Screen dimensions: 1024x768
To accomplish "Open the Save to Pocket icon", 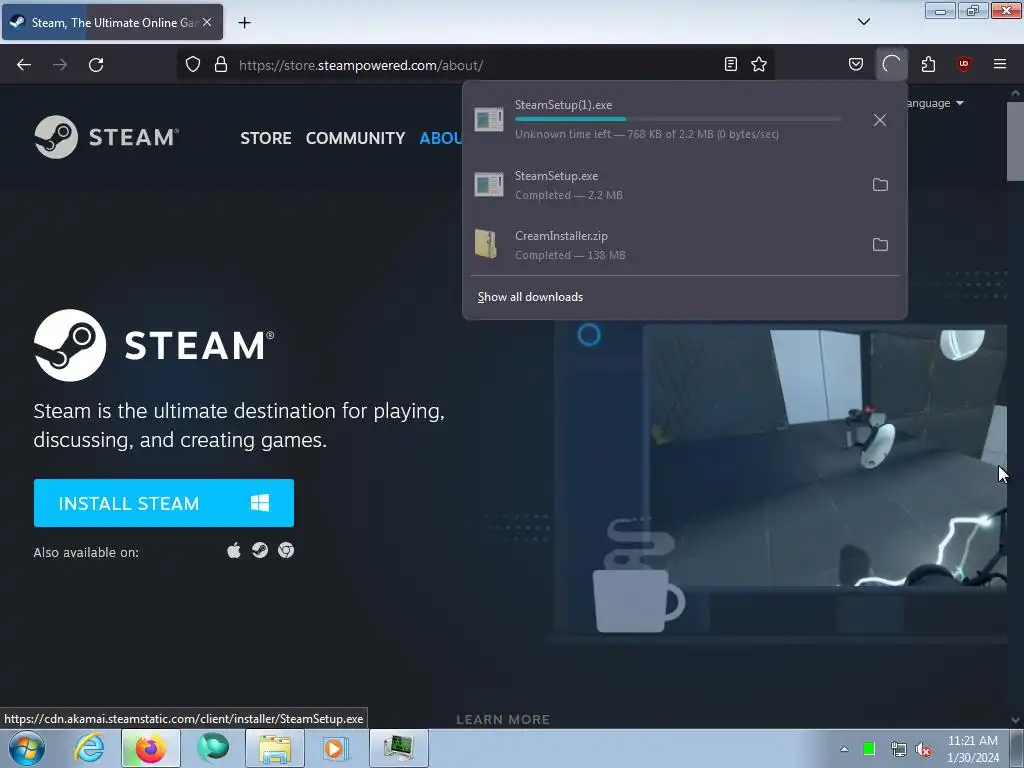I will pyautogui.click(x=856, y=64).
